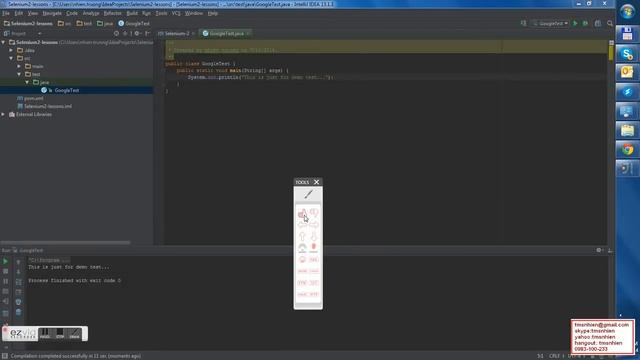
Task: Click Selenium2-lessons breadcrumb in navigation bar
Action: [28, 24]
